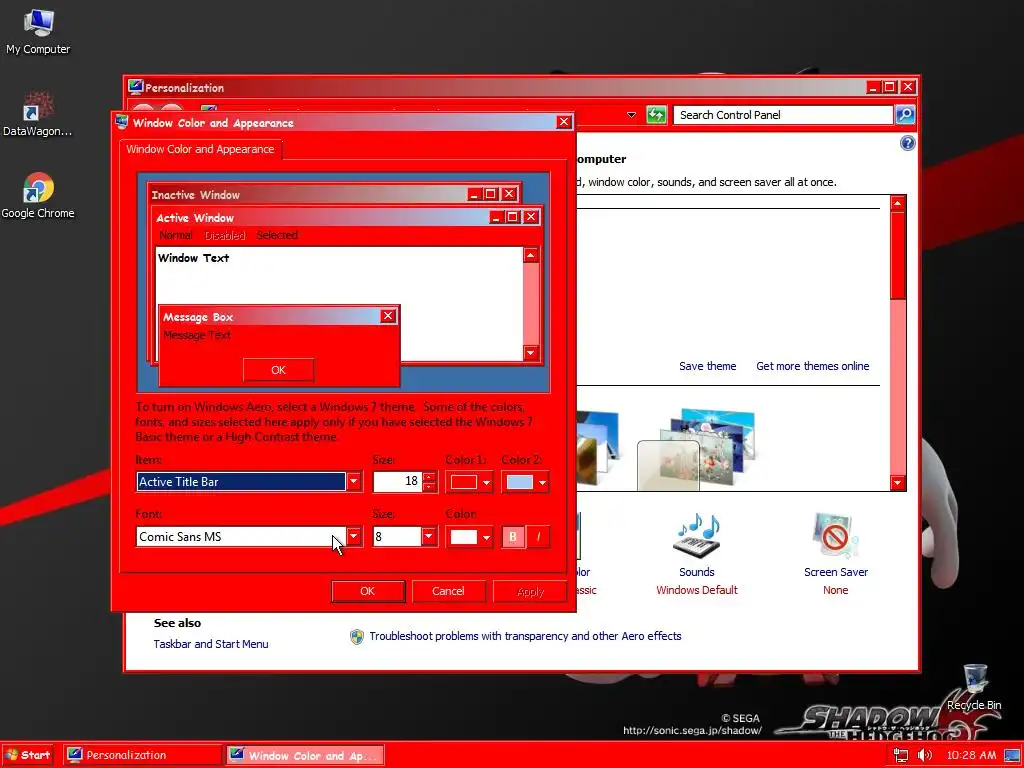The width and height of the screenshot is (1024, 768).
Task: Click the Apply button
Action: click(x=530, y=591)
